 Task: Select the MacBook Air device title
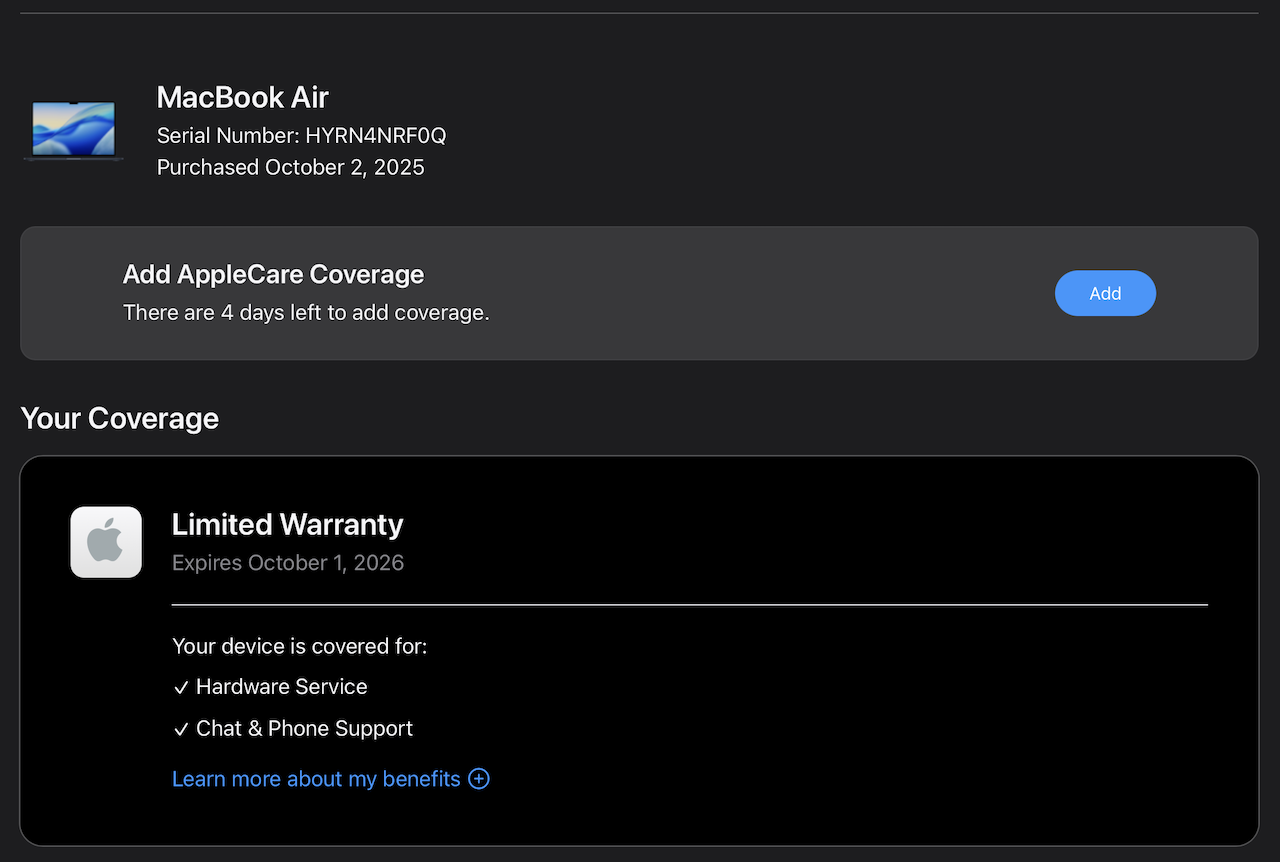click(243, 97)
